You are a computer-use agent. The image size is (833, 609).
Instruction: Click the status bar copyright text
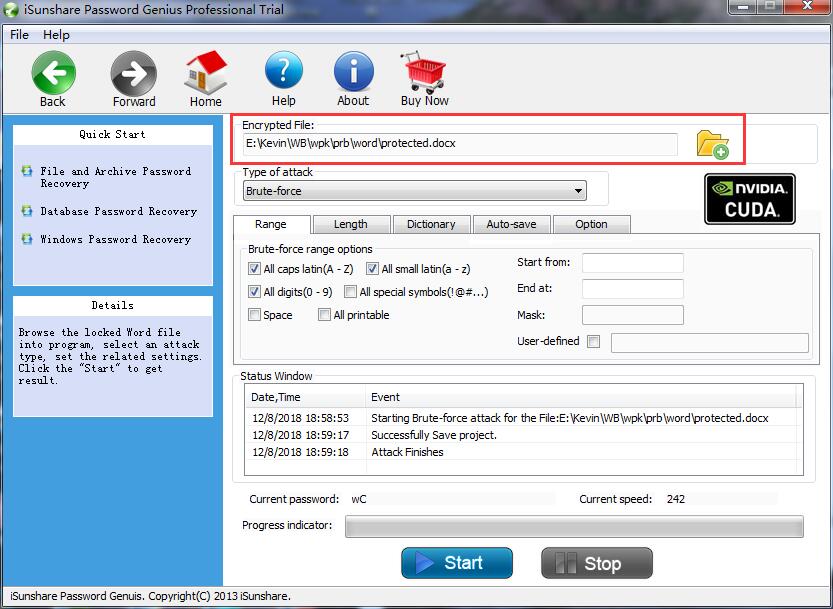(150, 596)
